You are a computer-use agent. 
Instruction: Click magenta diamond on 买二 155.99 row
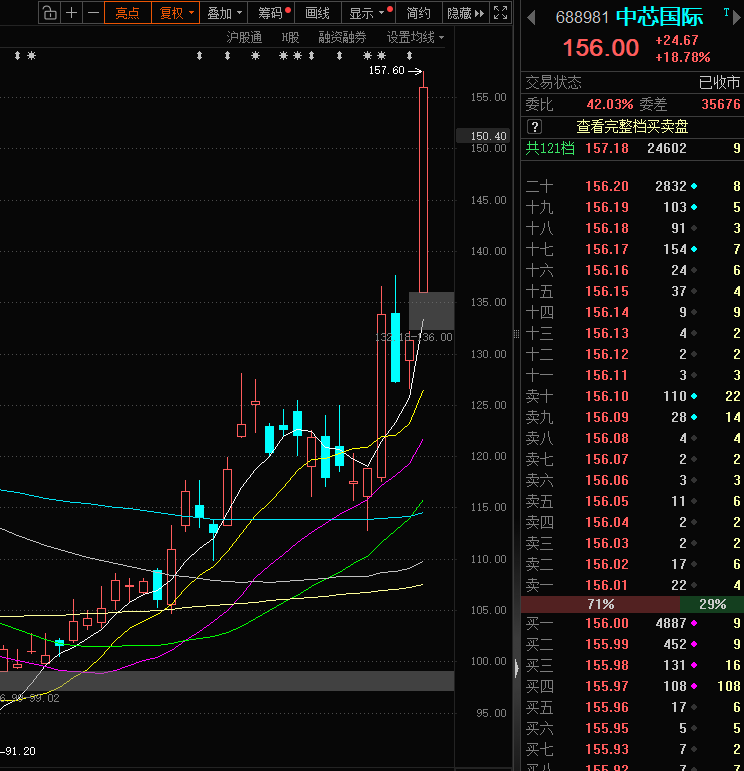coord(694,645)
